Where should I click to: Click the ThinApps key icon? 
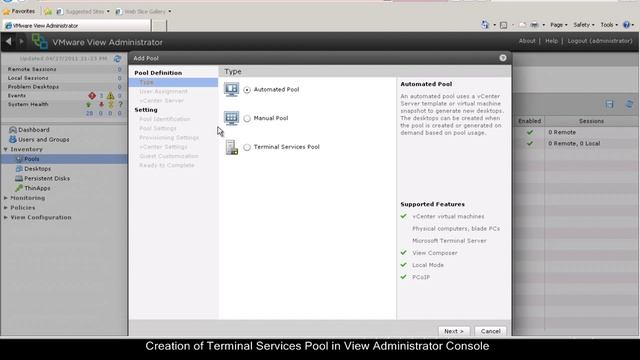pyautogui.click(x=19, y=188)
